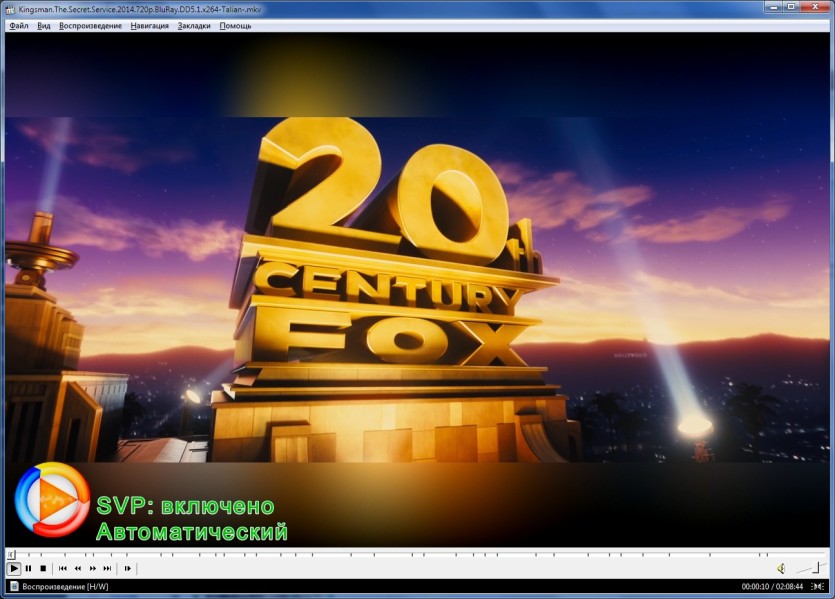Skip to previous file or chapter
835x599 pixels.
63,569
